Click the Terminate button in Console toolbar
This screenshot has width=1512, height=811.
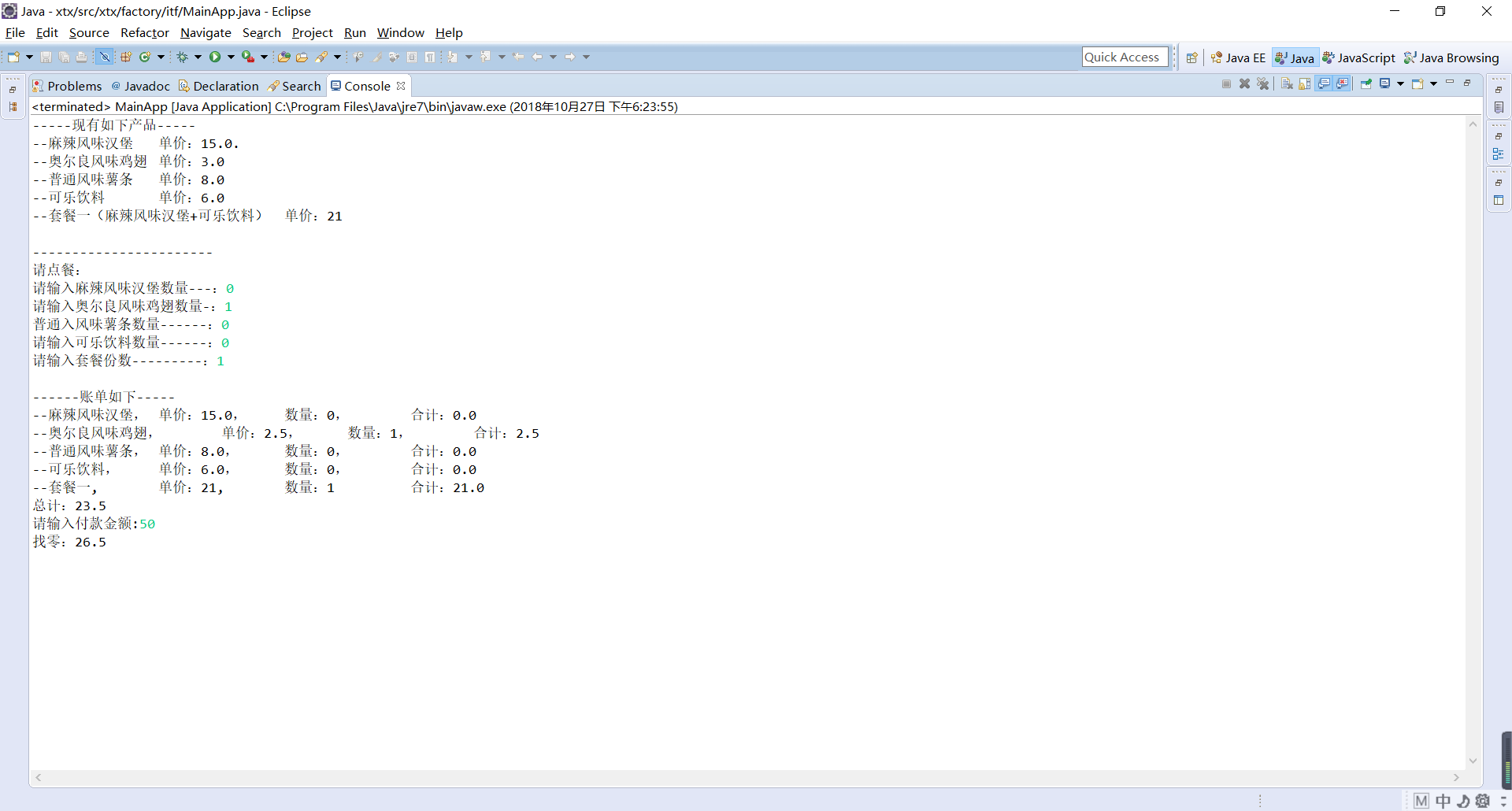point(1226,83)
